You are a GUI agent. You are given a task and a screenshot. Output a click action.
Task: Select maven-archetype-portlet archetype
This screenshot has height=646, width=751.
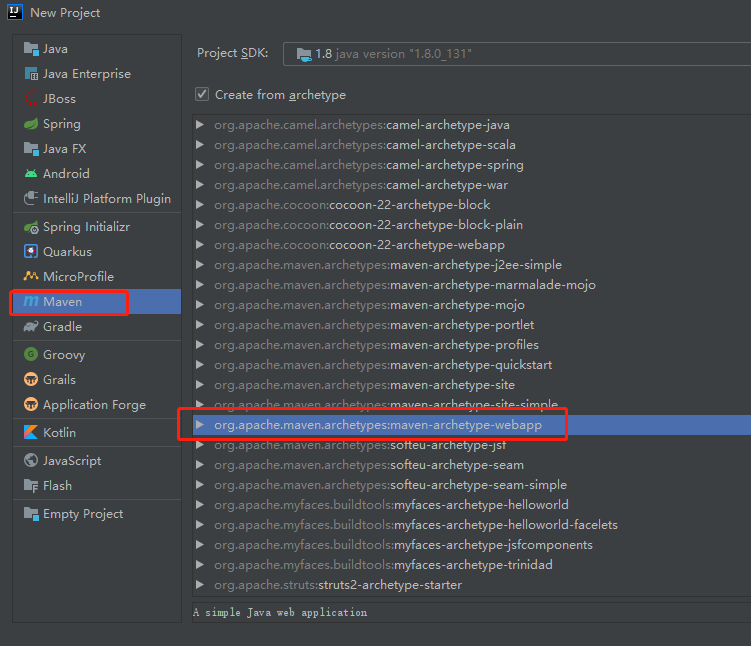click(x=472, y=325)
